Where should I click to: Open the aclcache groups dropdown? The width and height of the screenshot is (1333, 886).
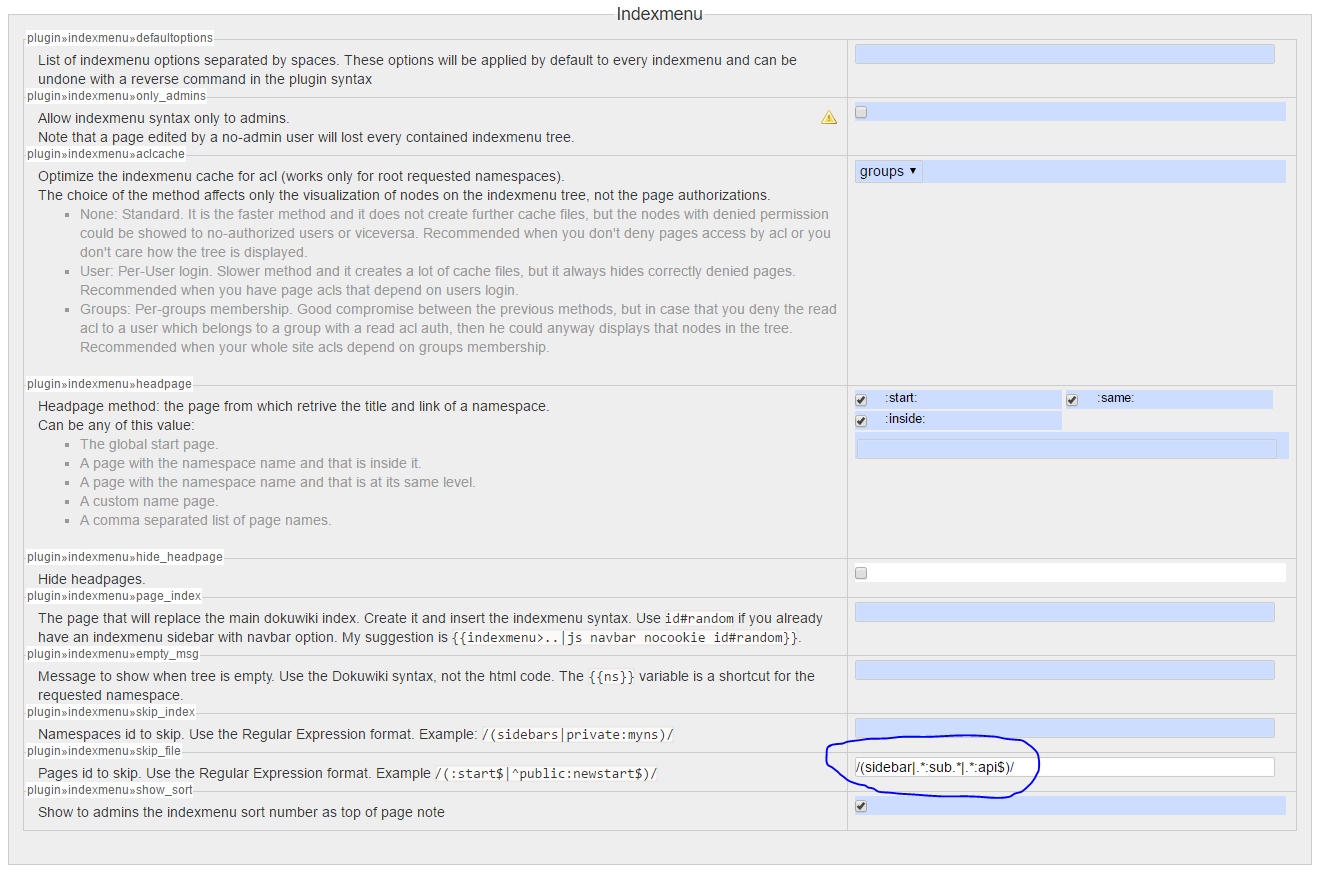(x=889, y=171)
